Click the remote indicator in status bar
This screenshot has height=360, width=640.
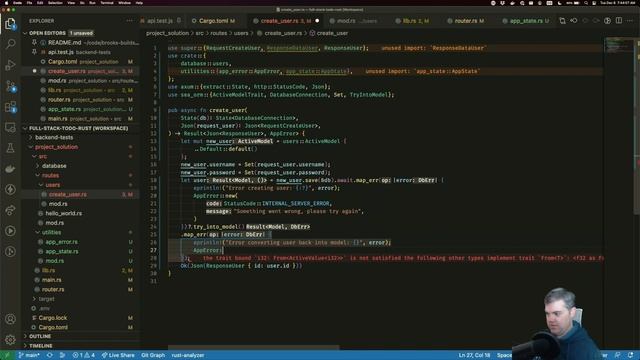point(6,355)
